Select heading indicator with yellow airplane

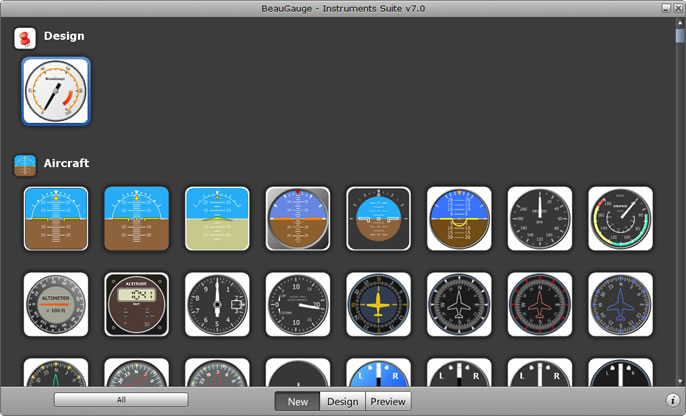378,304
